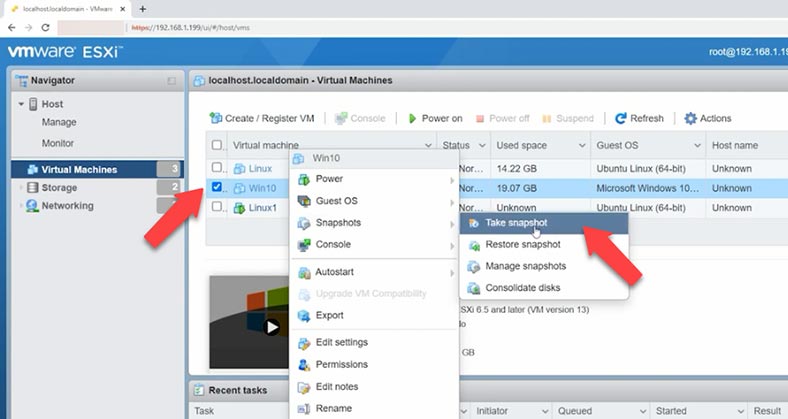Go back with browser back arrow

(x=12, y=28)
